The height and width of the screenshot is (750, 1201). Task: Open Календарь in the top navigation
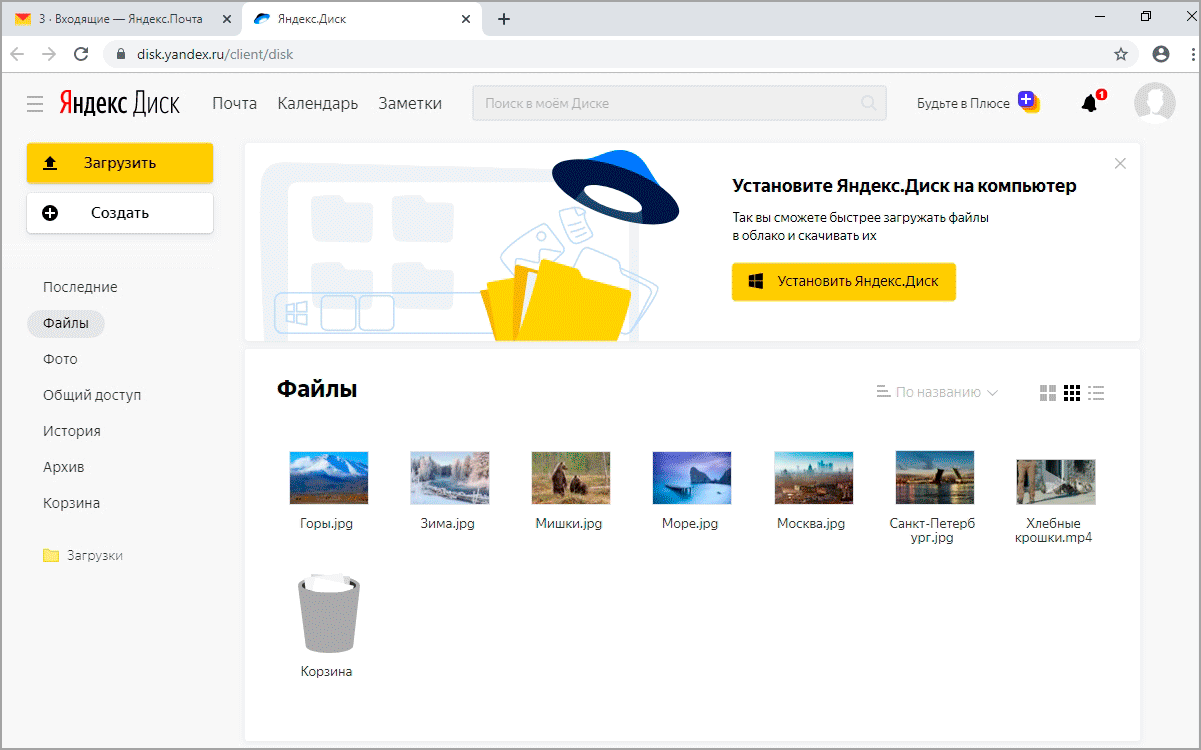tap(318, 103)
